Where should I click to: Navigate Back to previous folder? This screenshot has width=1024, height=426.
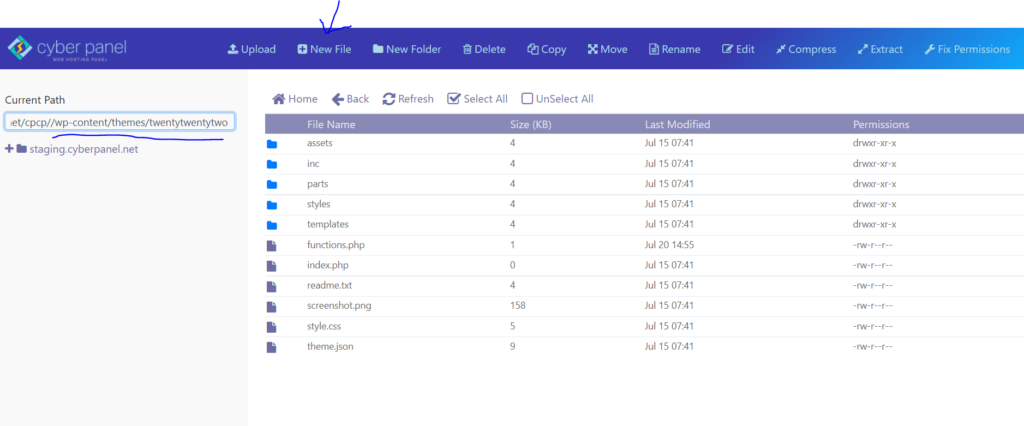pos(351,99)
